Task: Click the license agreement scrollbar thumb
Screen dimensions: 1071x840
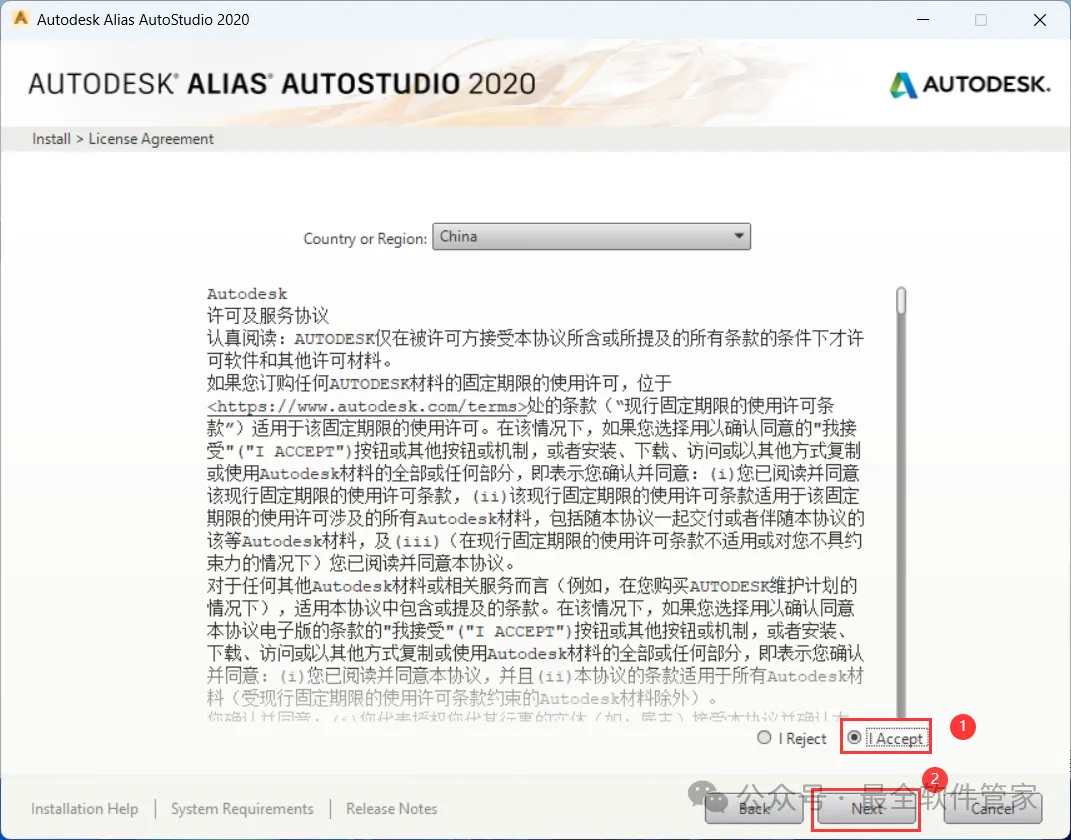Action: 901,300
